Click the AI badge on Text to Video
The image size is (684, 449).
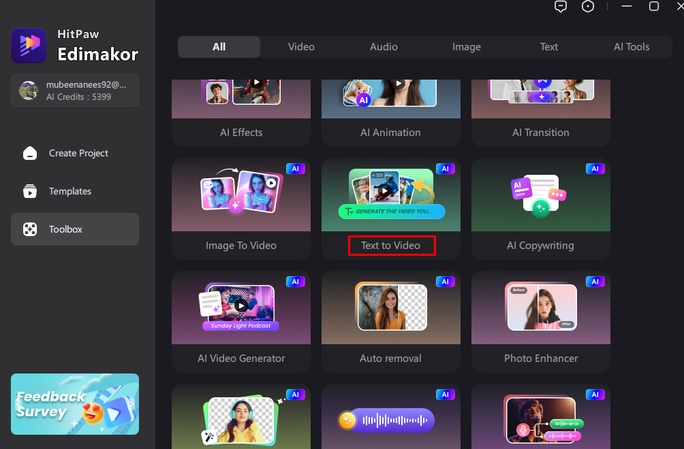[x=445, y=169]
